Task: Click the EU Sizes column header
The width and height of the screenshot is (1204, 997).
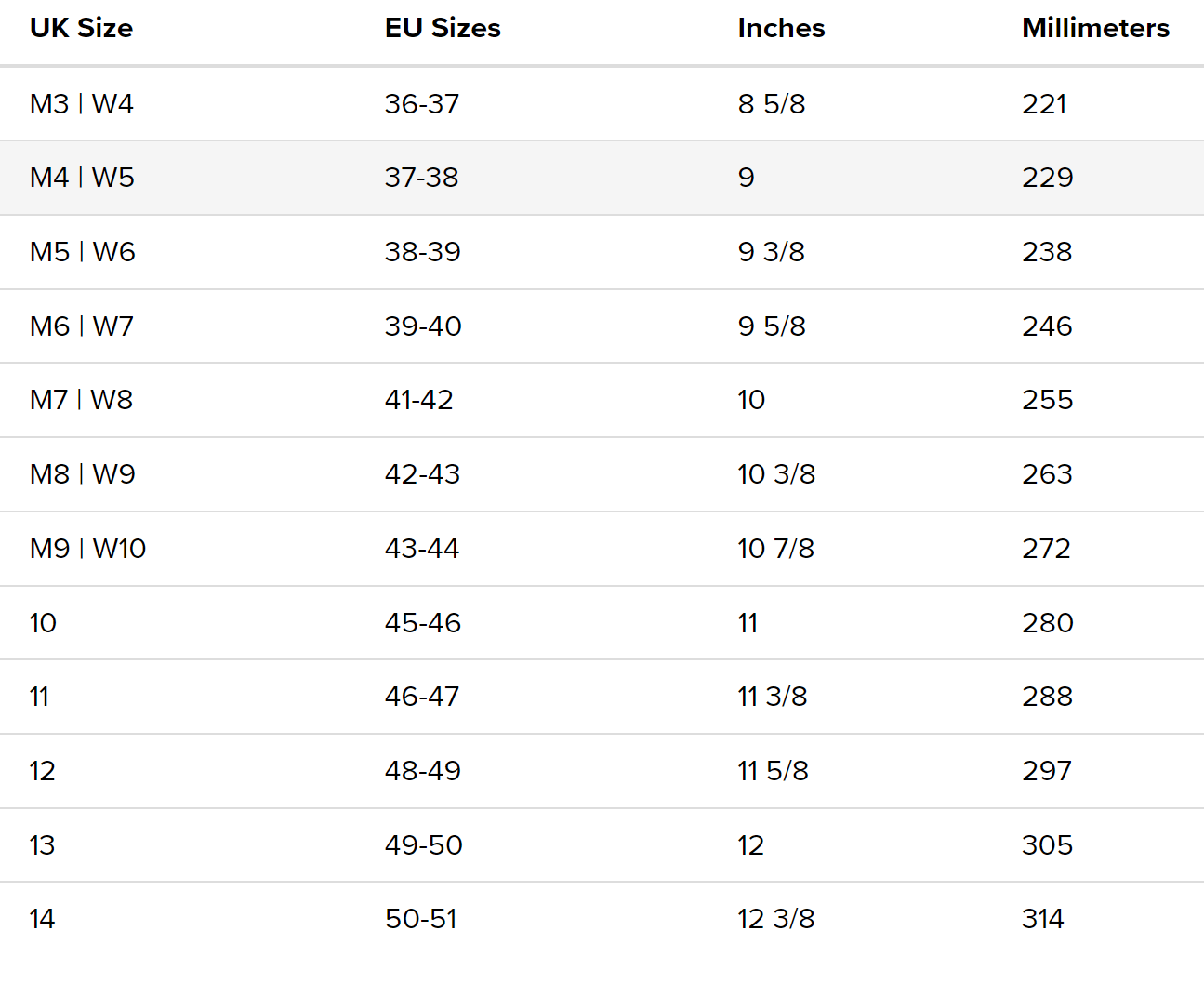Action: click(x=443, y=28)
